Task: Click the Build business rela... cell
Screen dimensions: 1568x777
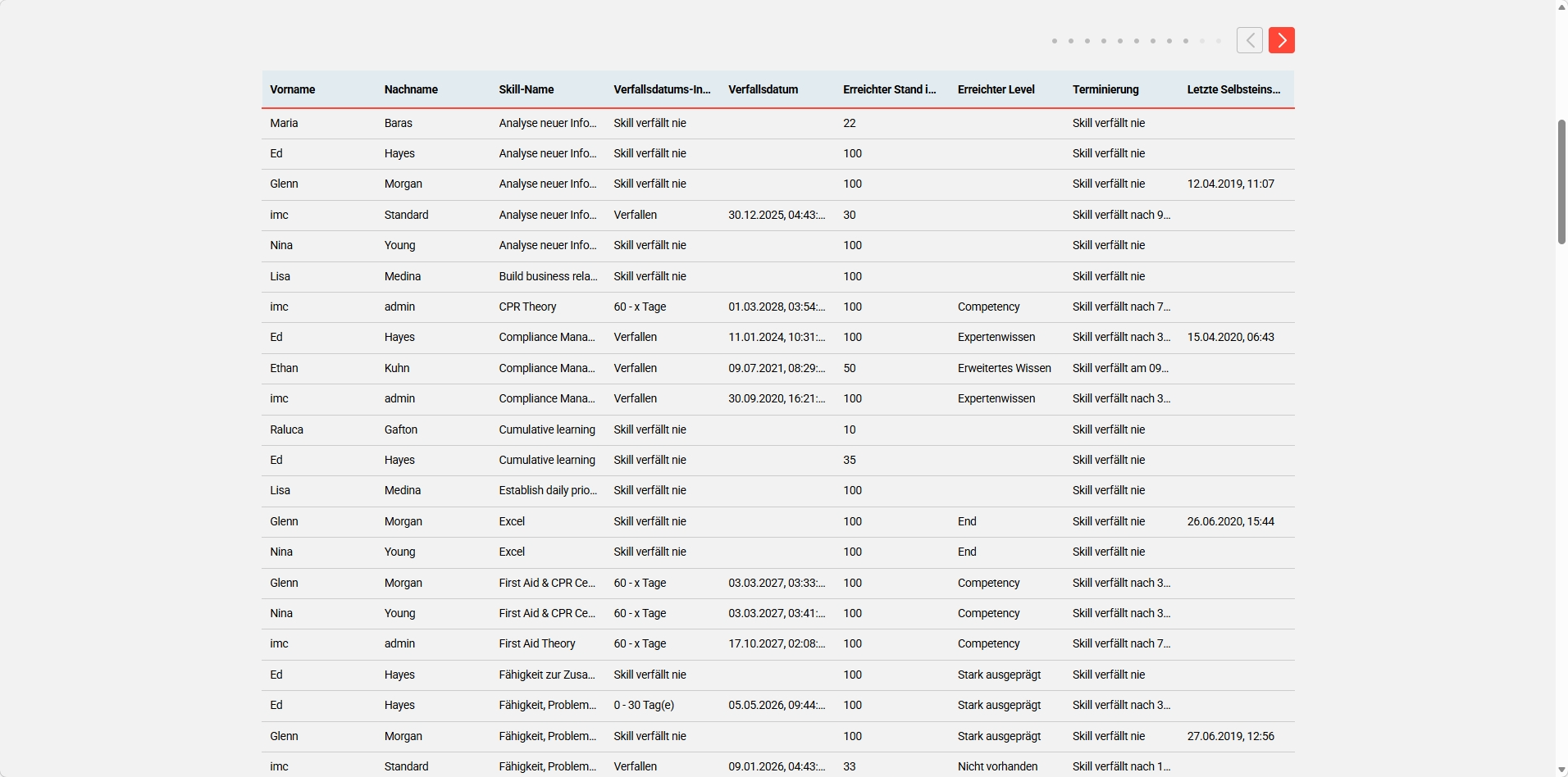Action: pos(548,276)
